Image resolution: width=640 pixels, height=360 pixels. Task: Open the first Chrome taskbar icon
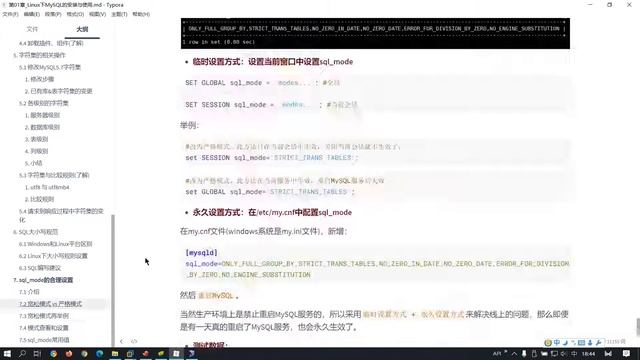pyautogui.click(x=53, y=353)
